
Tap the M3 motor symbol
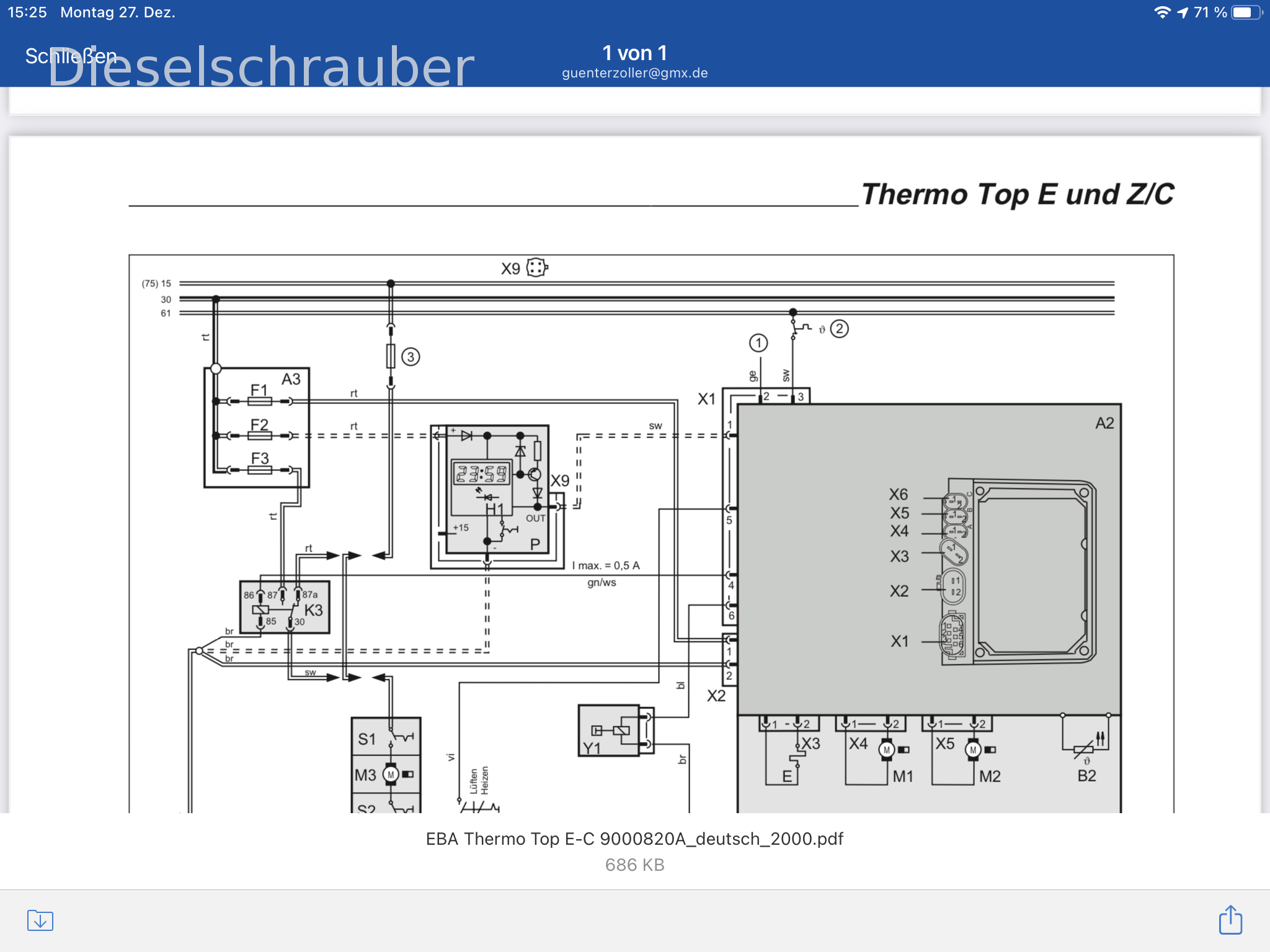point(391,774)
